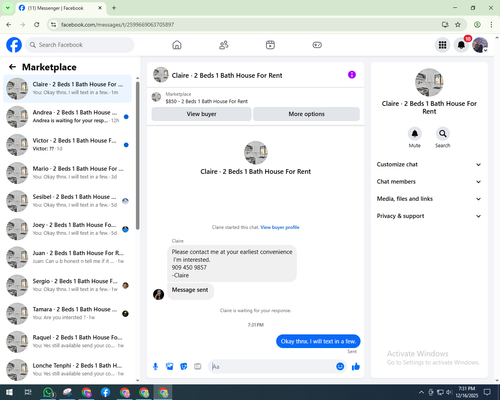
Task: Open Sergio's house rental conversation
Action: point(68,285)
